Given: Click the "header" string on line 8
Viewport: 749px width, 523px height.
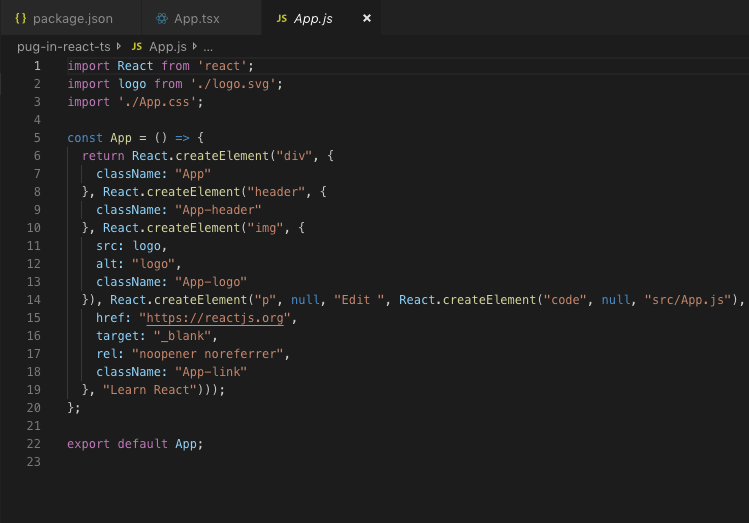Looking at the screenshot, I should 276,192.
